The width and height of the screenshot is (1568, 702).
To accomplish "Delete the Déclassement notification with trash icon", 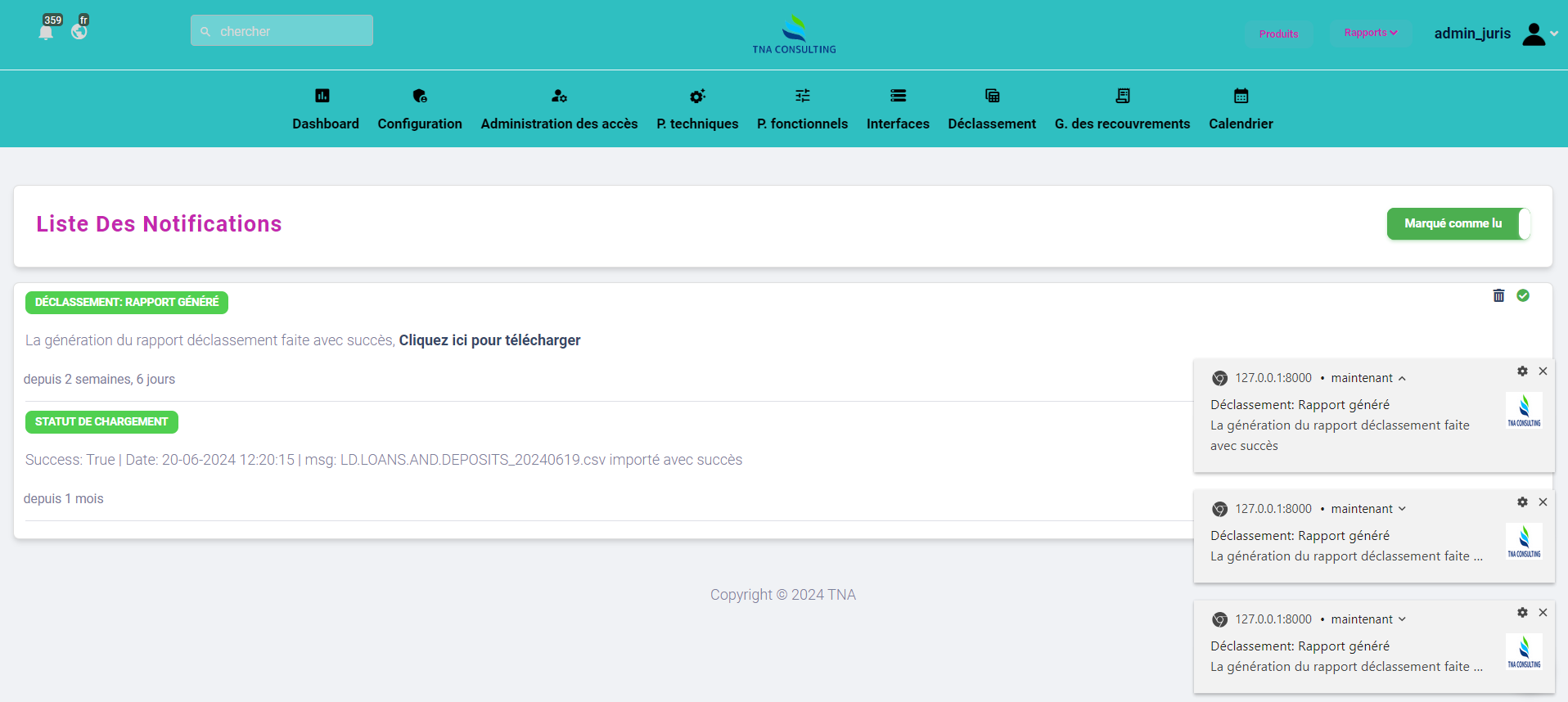I will click(1498, 296).
